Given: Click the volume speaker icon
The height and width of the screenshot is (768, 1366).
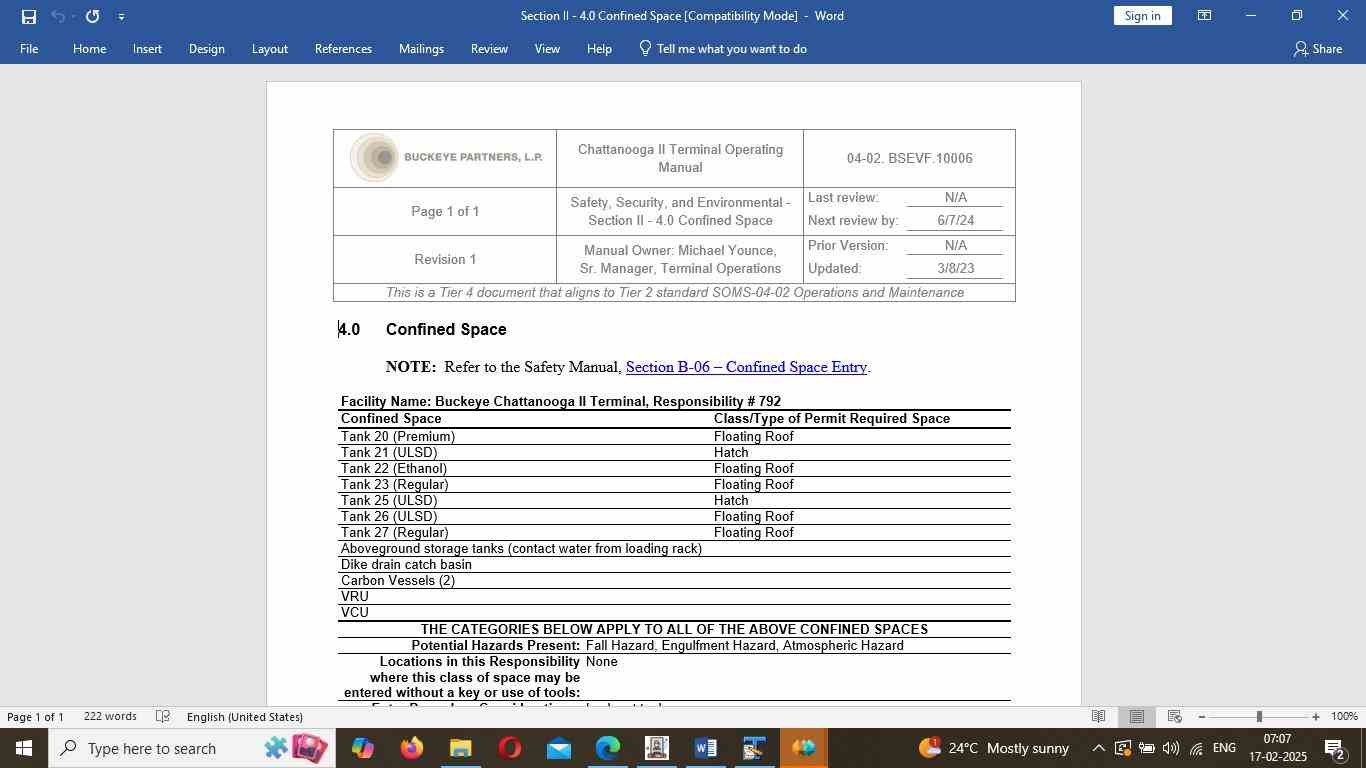Looking at the screenshot, I should coord(1171,748).
